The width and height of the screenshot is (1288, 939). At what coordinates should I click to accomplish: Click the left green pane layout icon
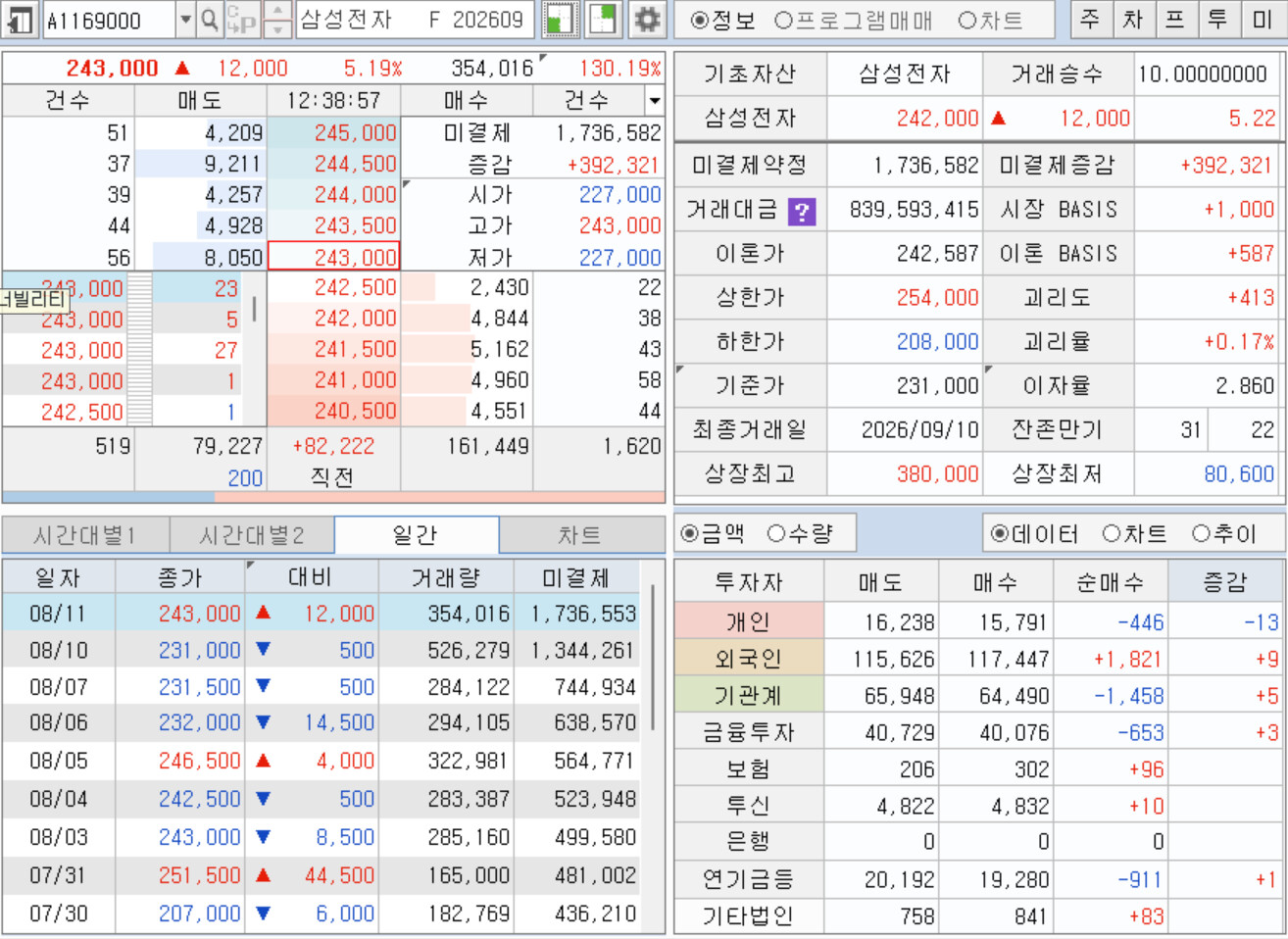[560, 20]
